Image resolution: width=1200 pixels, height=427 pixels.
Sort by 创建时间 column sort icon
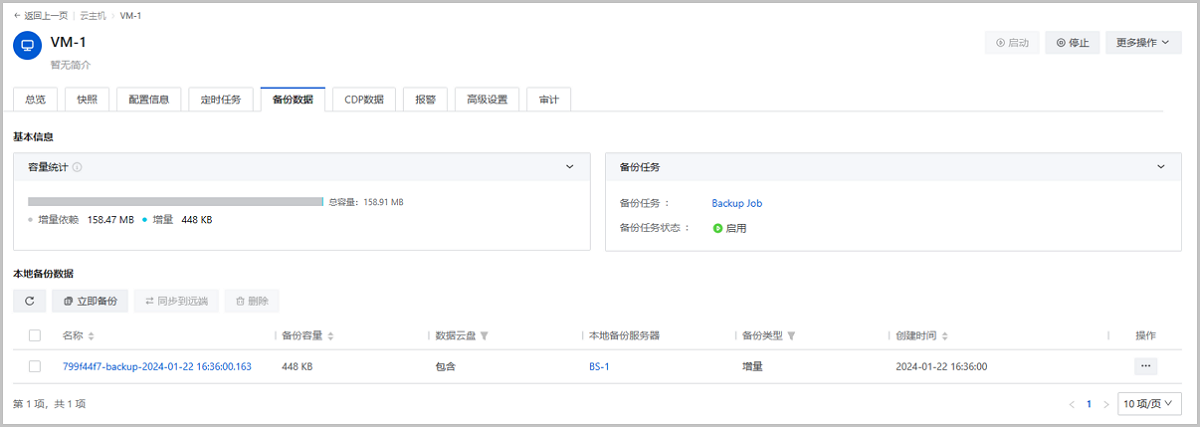point(944,336)
